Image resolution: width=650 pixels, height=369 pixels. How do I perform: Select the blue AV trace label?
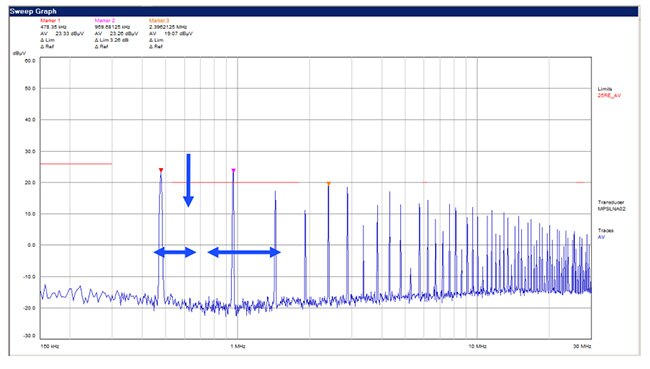tap(601, 237)
